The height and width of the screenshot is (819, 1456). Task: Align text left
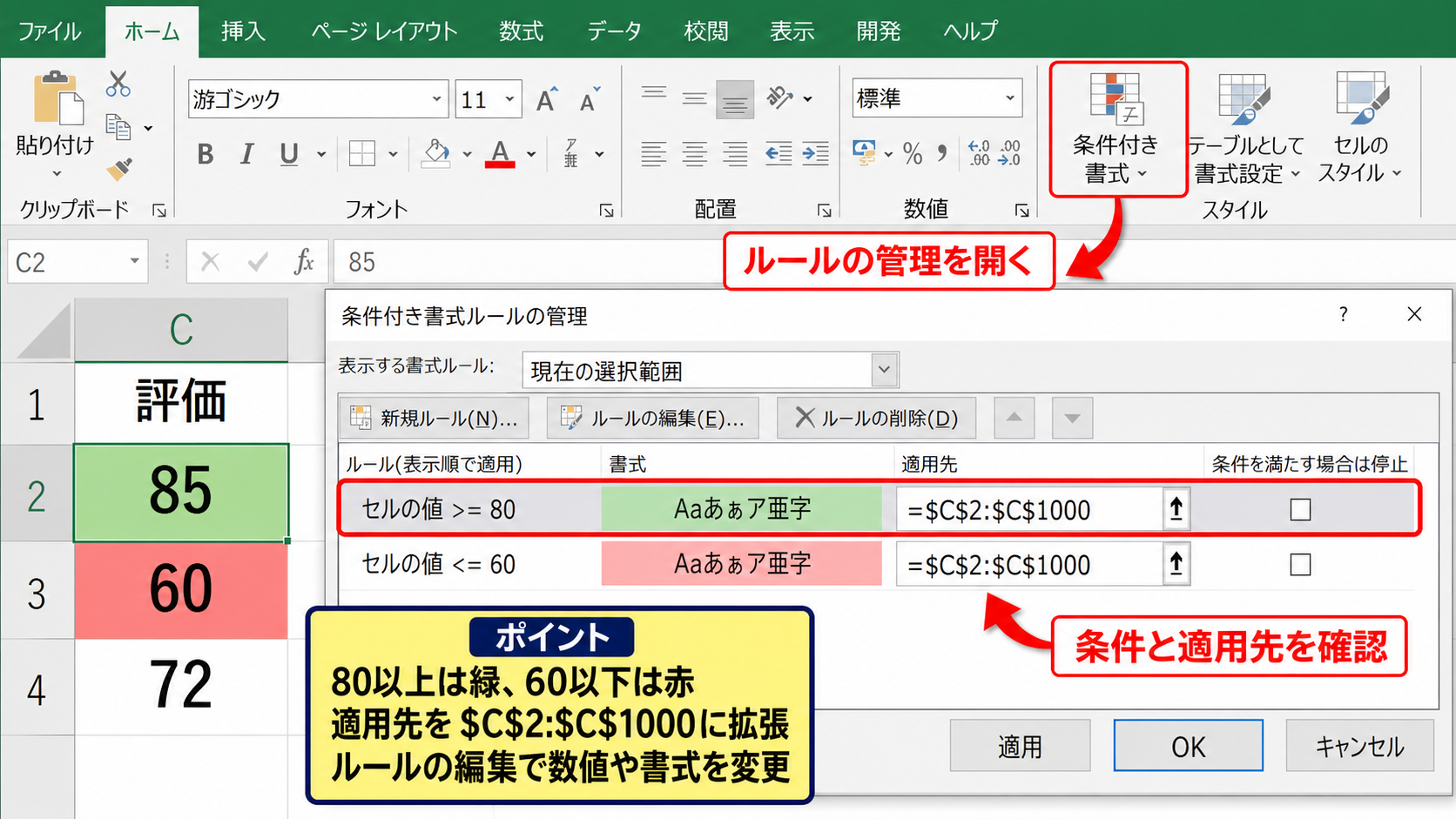tap(653, 154)
